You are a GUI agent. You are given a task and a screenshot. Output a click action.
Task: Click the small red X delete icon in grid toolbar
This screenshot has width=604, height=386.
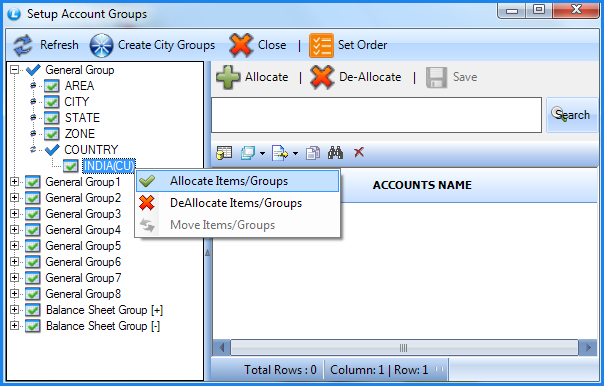pos(359,152)
